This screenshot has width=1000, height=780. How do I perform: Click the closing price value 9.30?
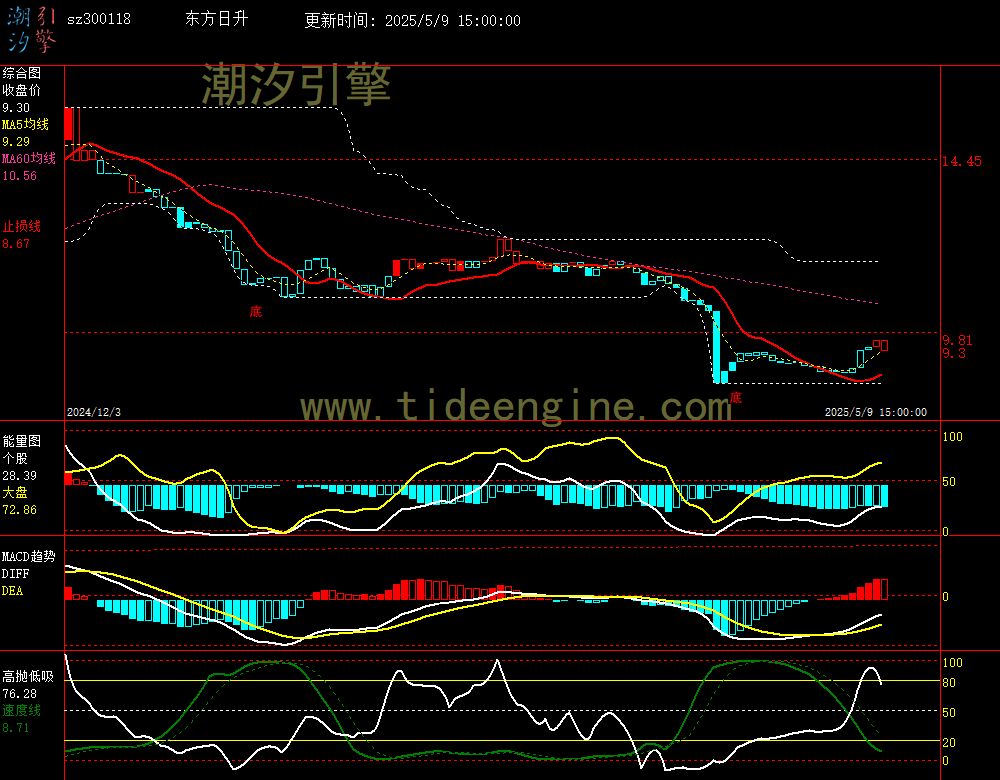pyautogui.click(x=16, y=108)
